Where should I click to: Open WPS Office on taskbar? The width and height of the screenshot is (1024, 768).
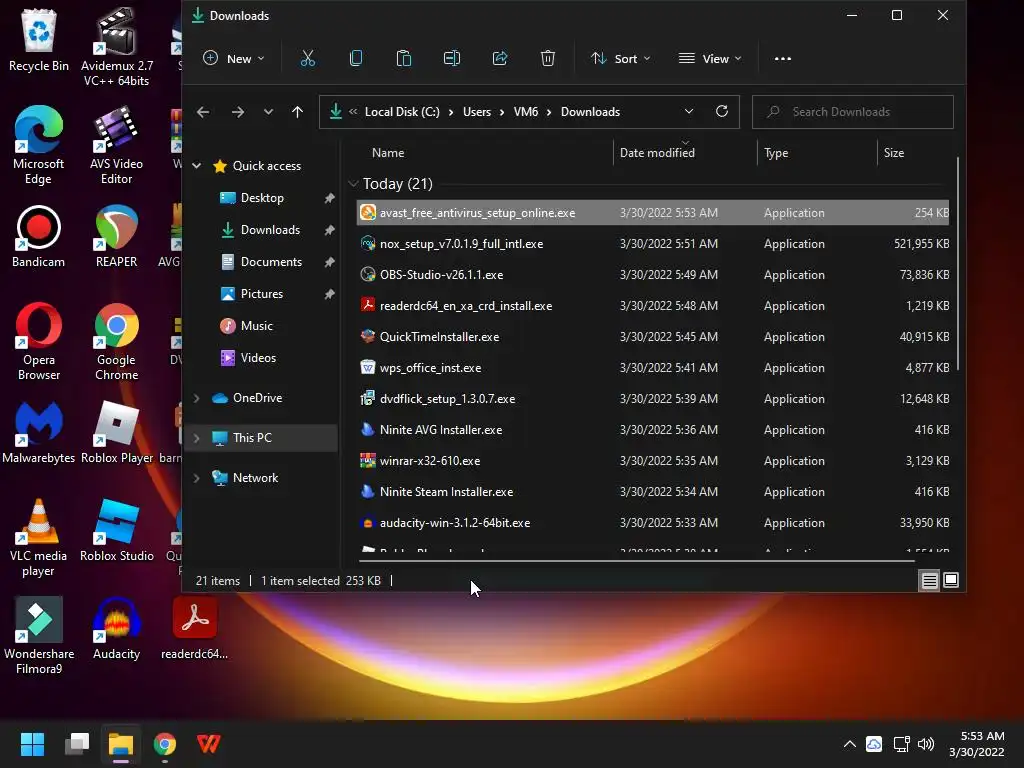coord(209,744)
